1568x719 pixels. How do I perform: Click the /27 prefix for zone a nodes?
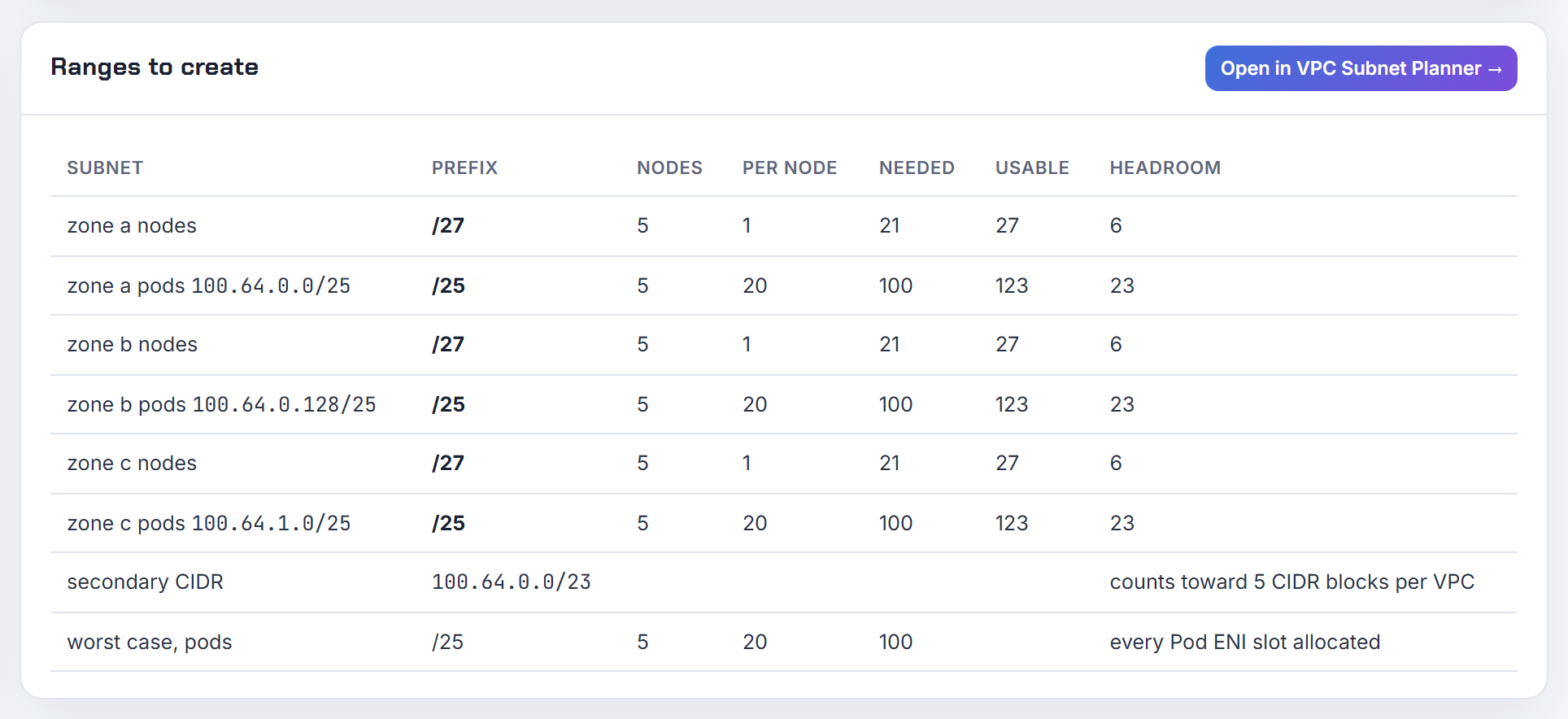448,225
